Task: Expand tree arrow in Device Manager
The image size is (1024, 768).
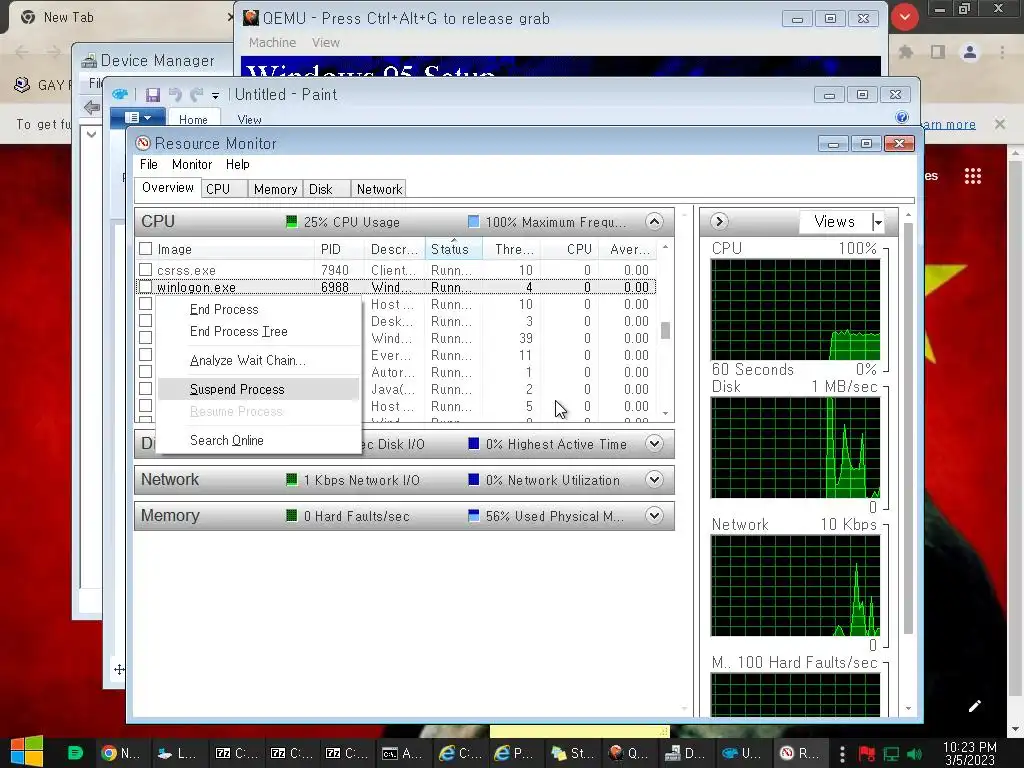Action: [91, 135]
